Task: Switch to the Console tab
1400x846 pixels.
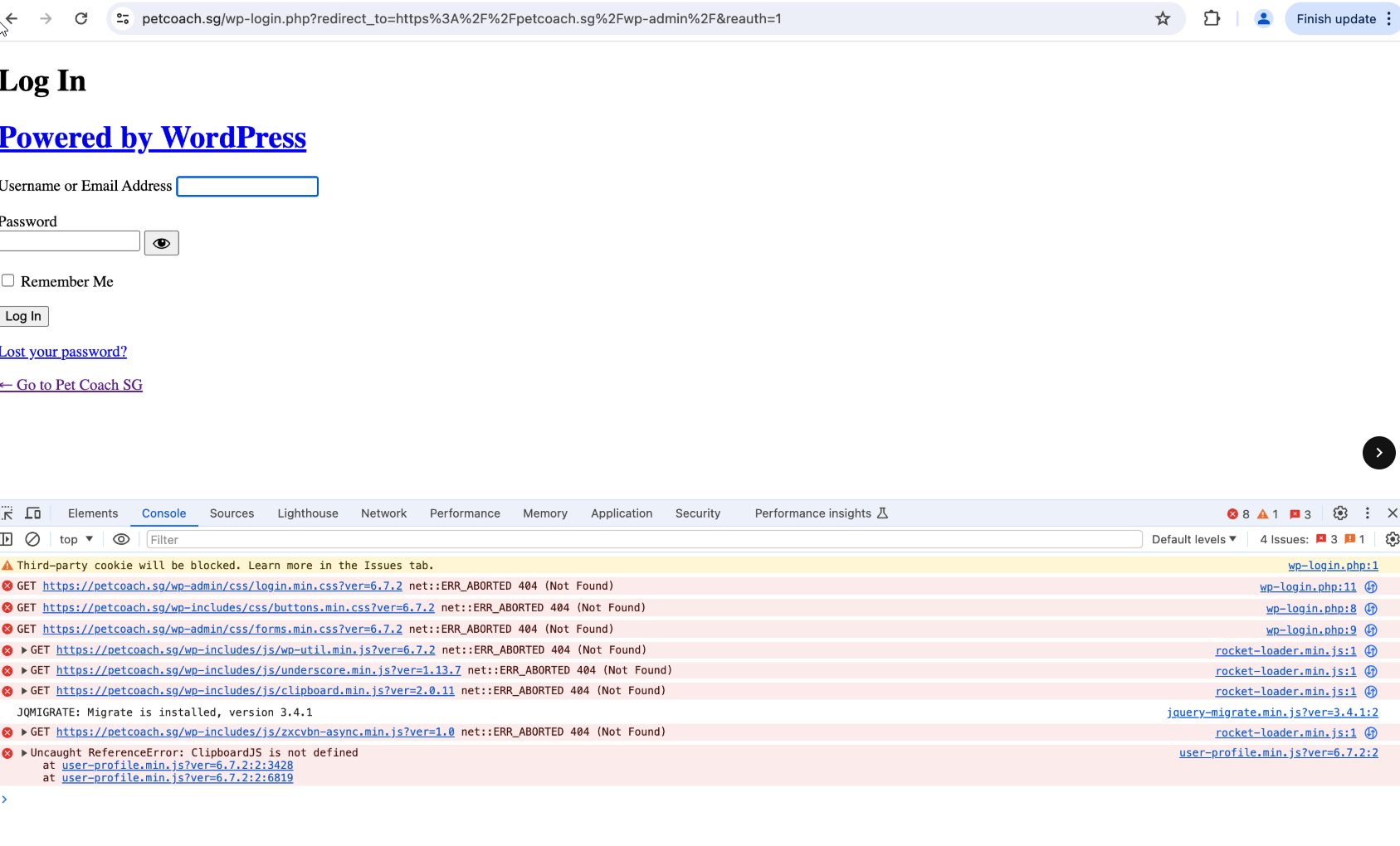Action: coord(163,513)
